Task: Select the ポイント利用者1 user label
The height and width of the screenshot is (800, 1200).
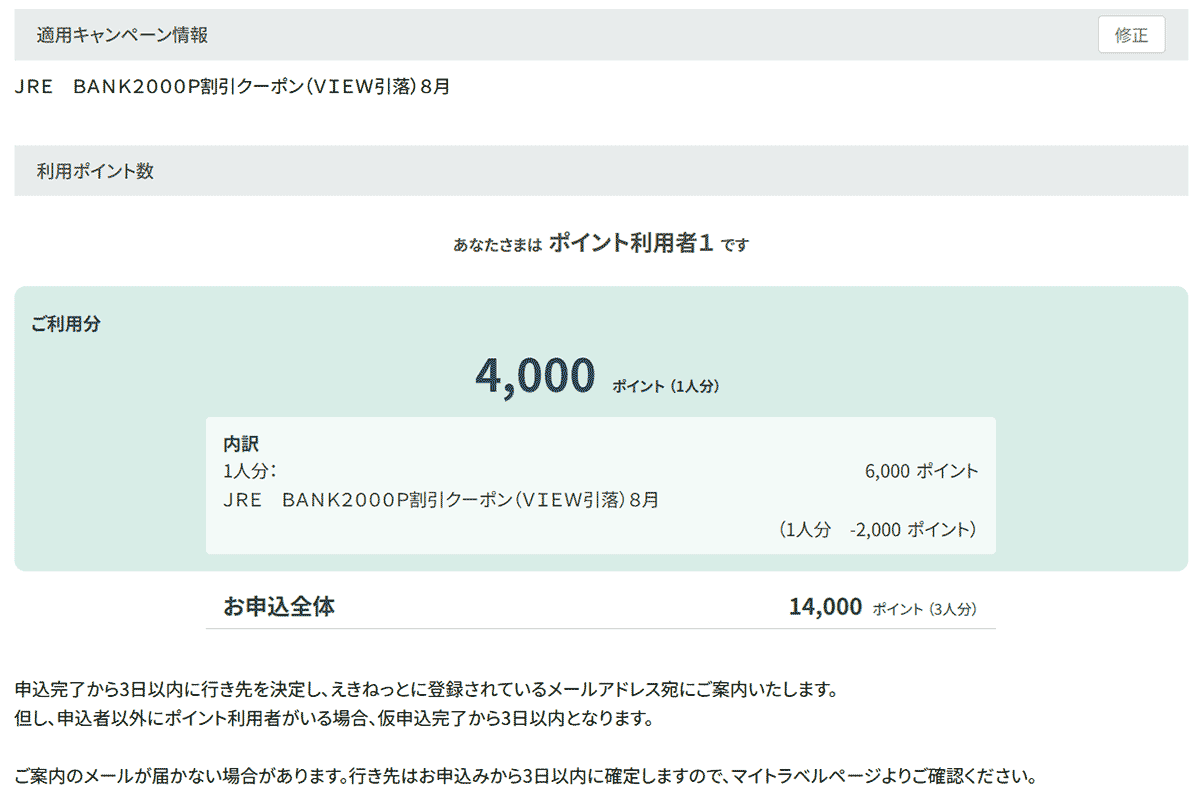Action: [631, 240]
